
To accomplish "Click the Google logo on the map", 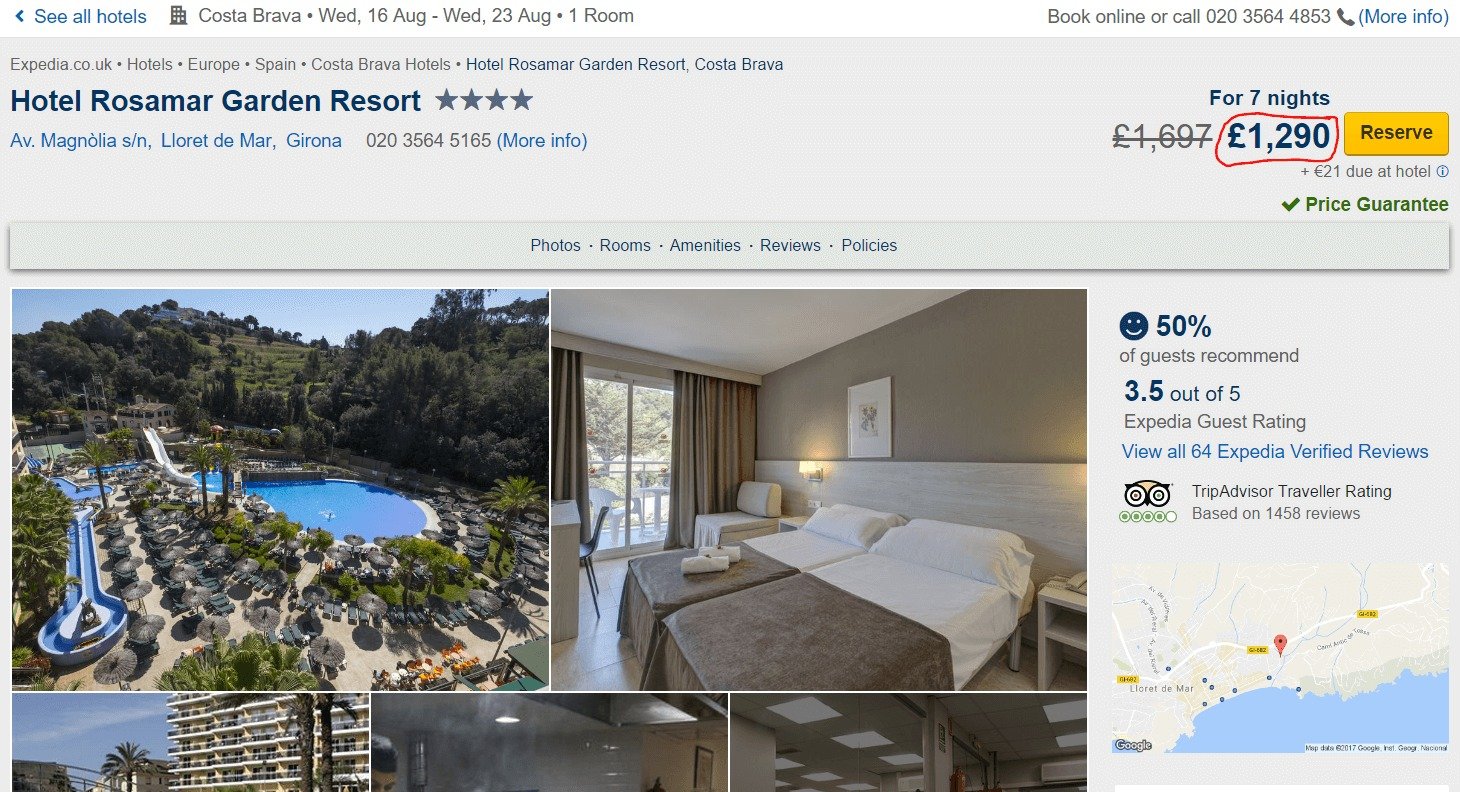I will click(1133, 745).
